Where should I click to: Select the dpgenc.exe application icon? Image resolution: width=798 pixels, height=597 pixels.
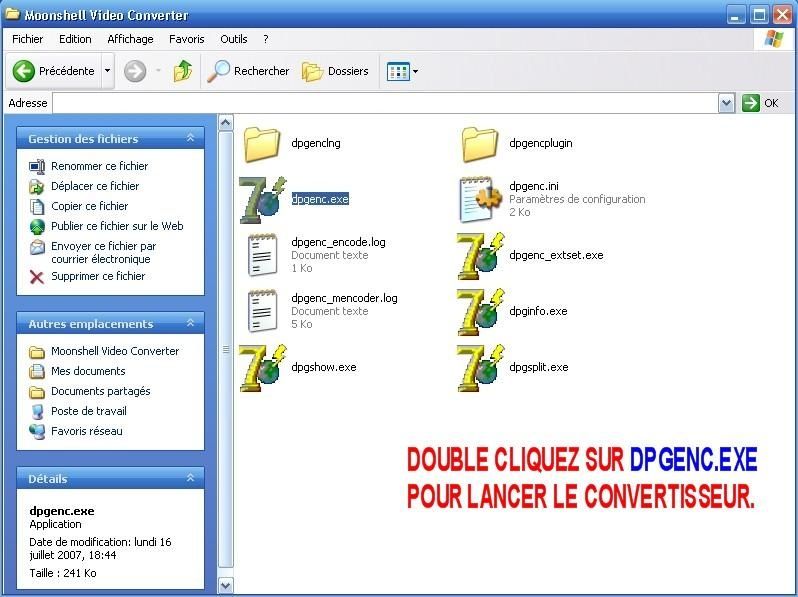click(x=263, y=200)
